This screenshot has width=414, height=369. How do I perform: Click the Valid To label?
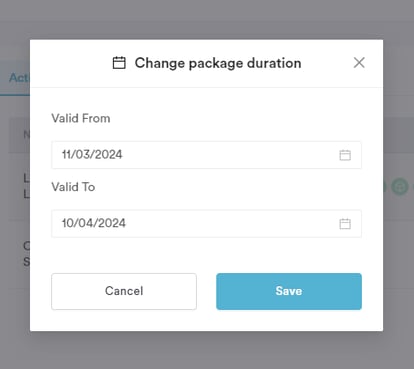tap(73, 187)
